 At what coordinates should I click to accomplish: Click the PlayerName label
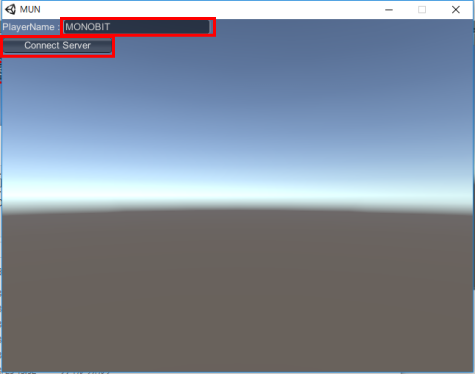pos(28,27)
